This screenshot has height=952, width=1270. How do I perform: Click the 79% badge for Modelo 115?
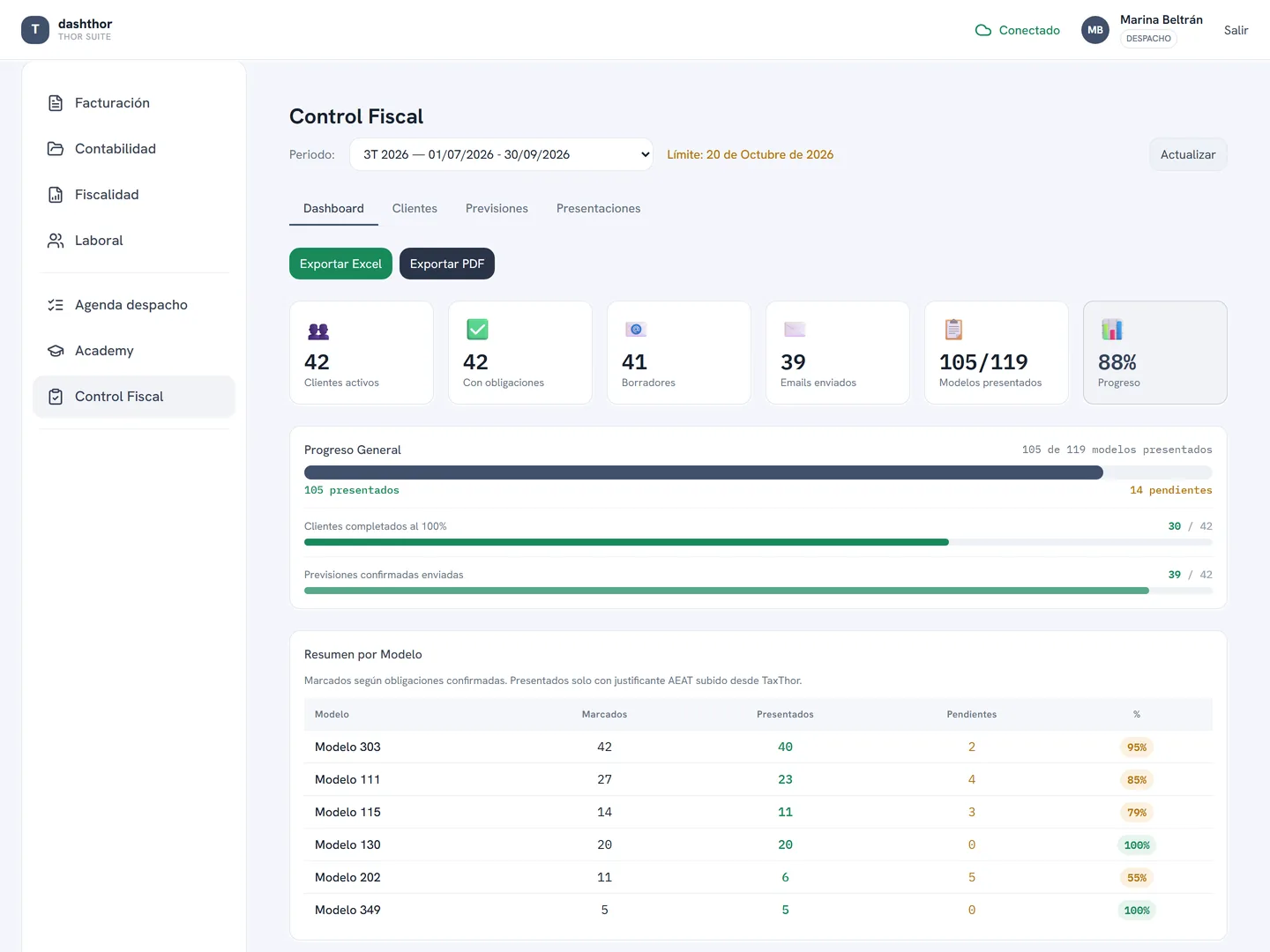click(x=1137, y=813)
